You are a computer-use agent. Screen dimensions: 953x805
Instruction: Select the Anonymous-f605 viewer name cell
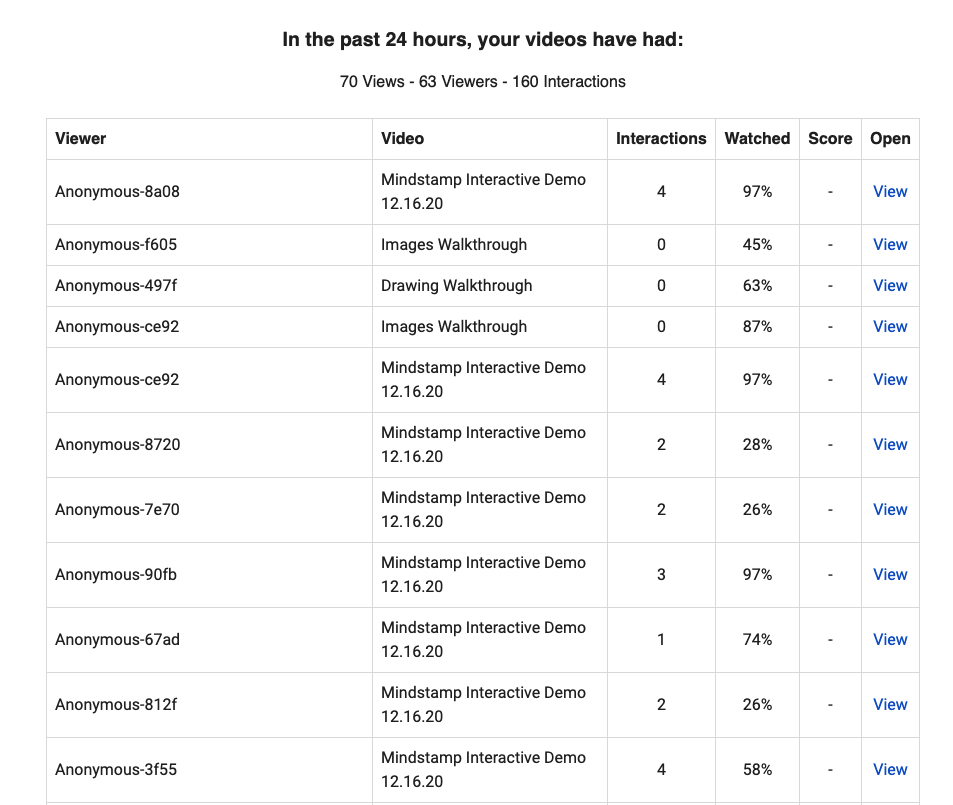[116, 244]
